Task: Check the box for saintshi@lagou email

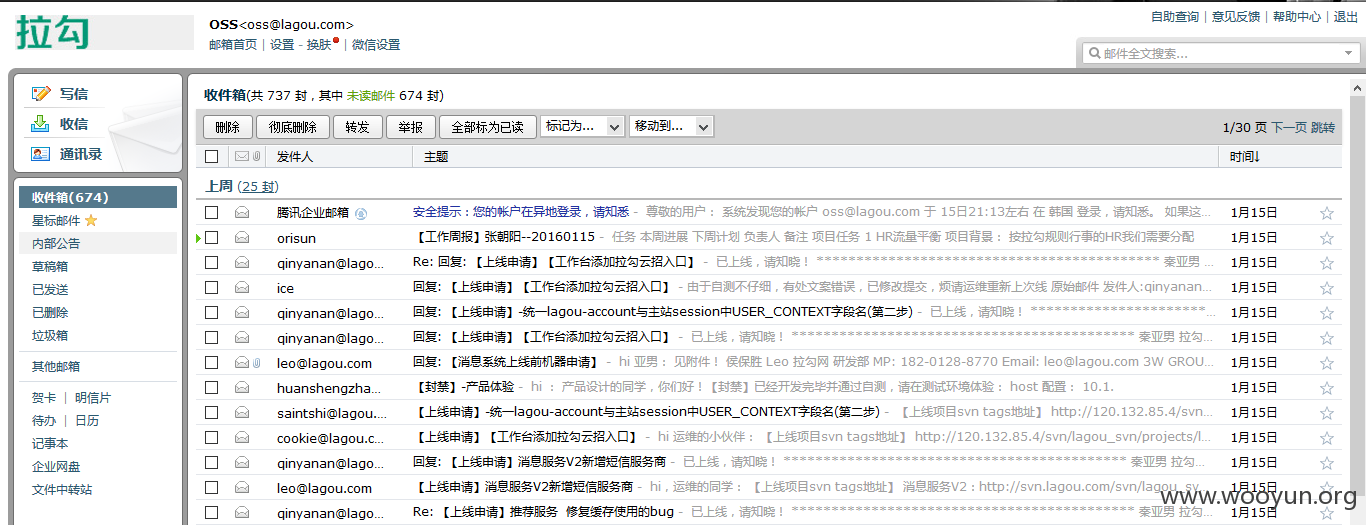Action: pos(211,412)
